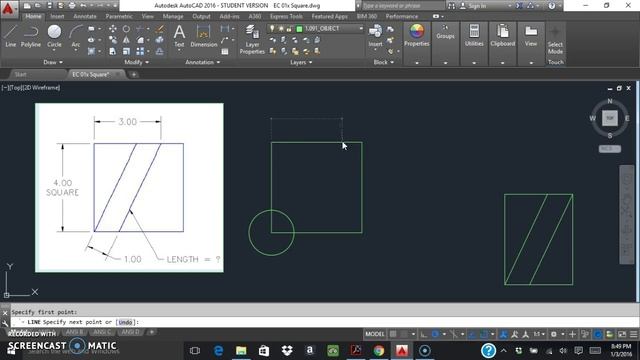The width and height of the screenshot is (640, 360).
Task: Start the rectangular Array tool
Action: point(140,51)
